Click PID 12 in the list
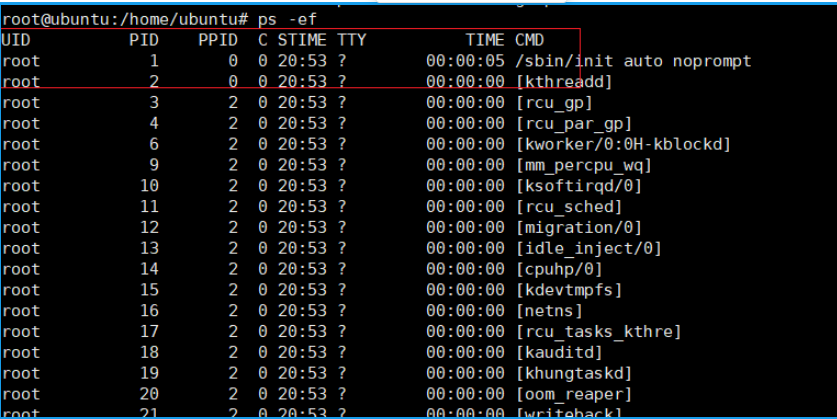Screen dimensions: 837x419 click(149, 227)
